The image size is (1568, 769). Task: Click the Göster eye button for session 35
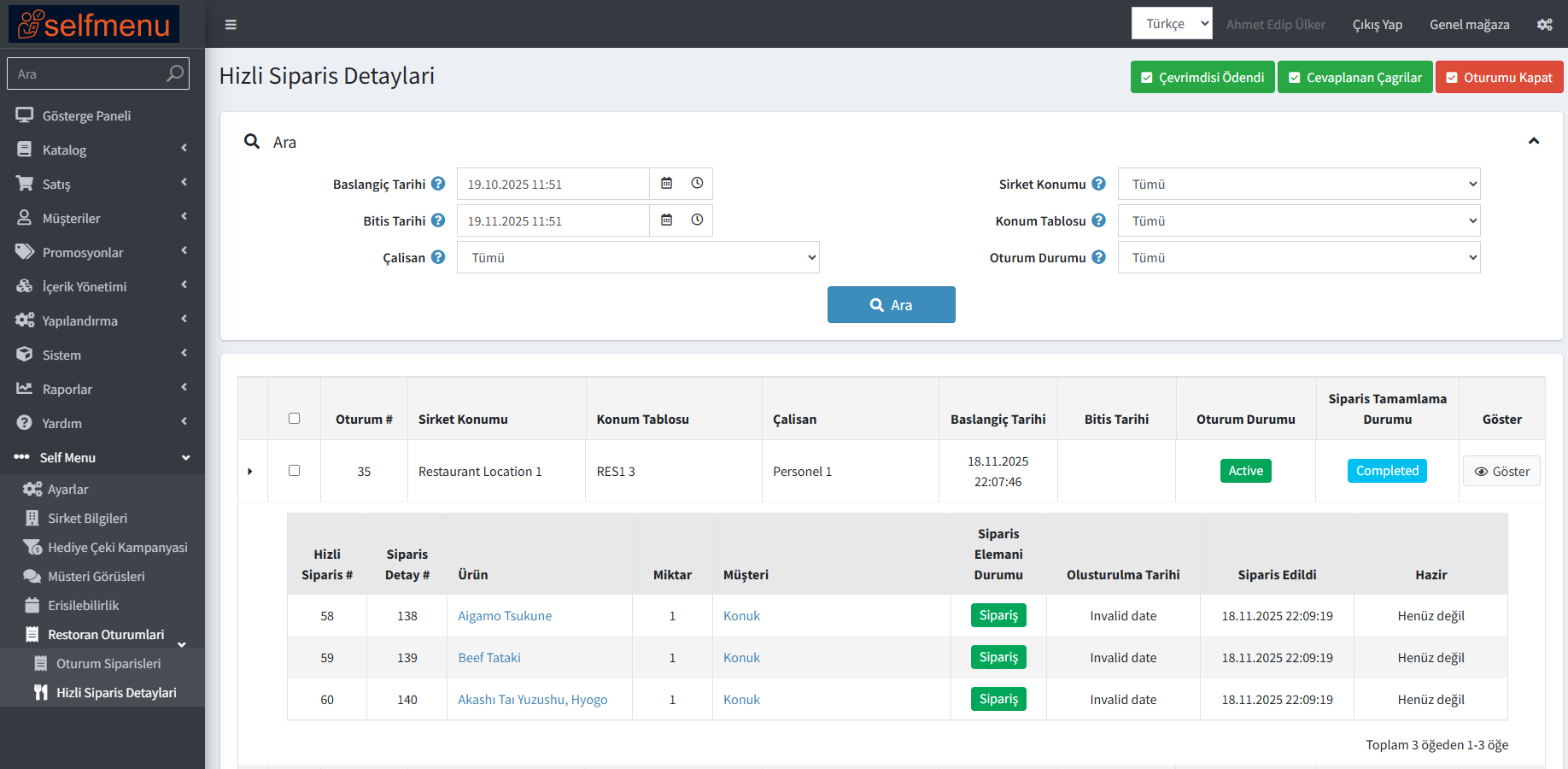pos(1501,472)
